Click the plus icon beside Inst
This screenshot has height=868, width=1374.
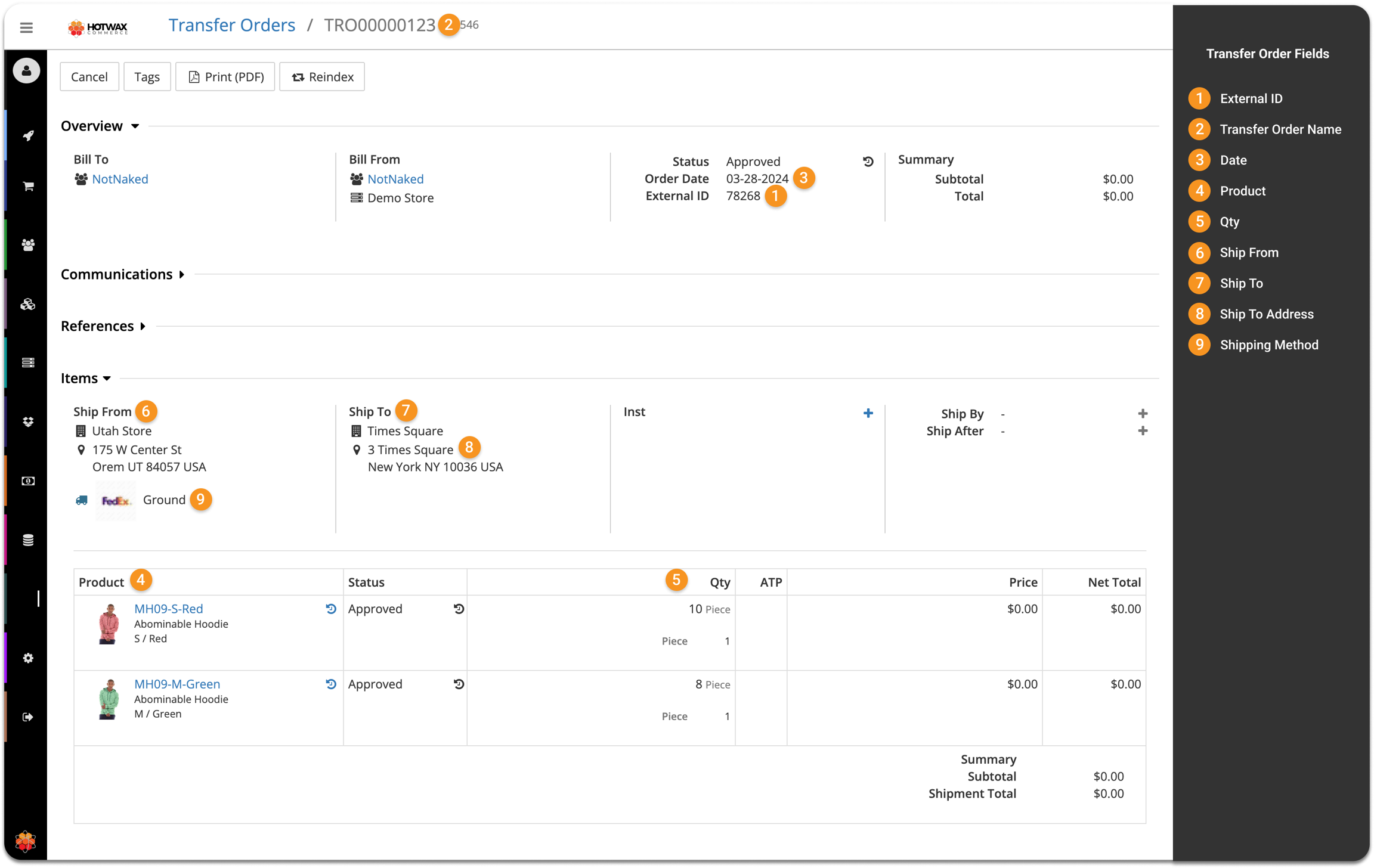point(868,413)
